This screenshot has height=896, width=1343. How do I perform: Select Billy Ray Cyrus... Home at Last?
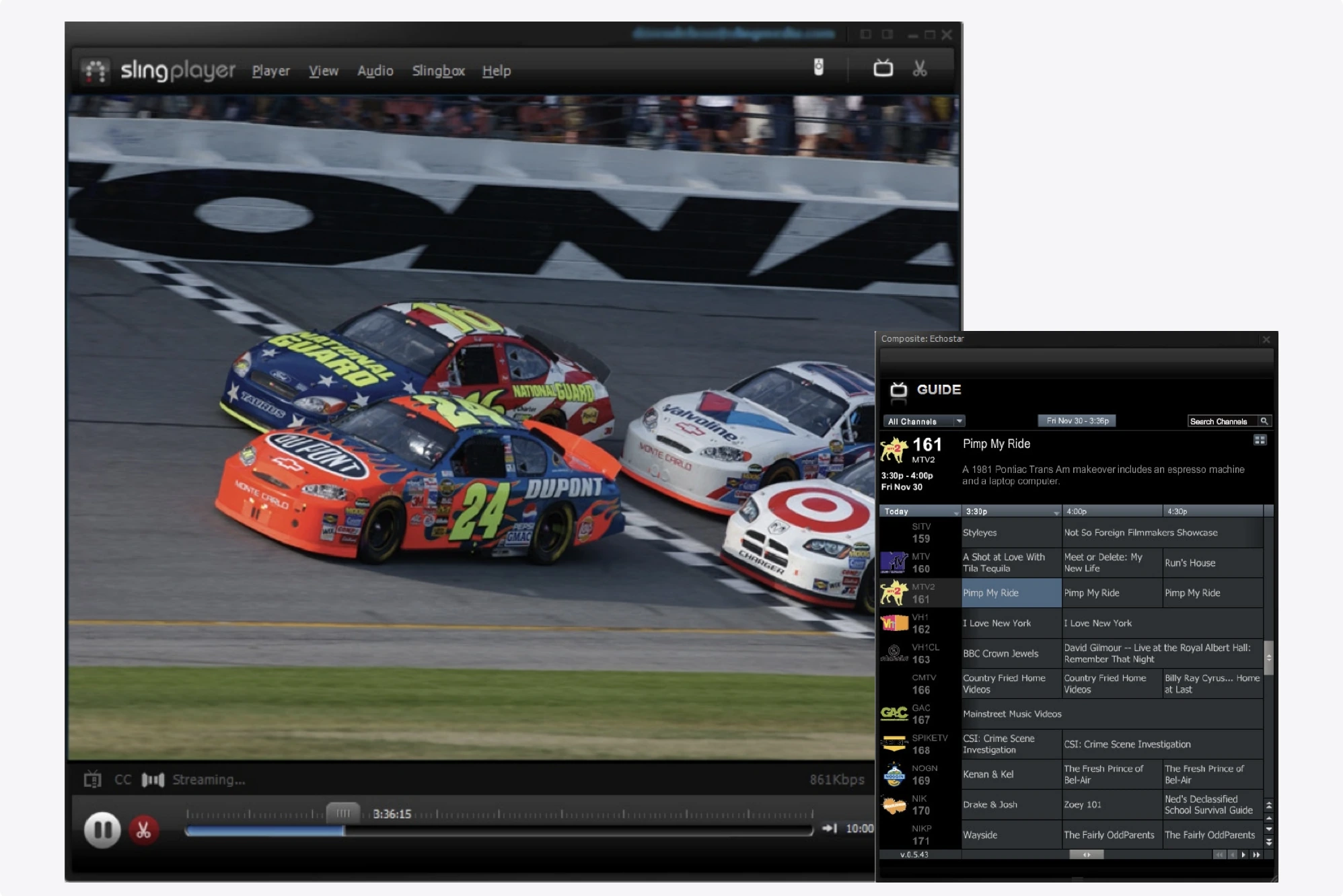tap(1212, 683)
